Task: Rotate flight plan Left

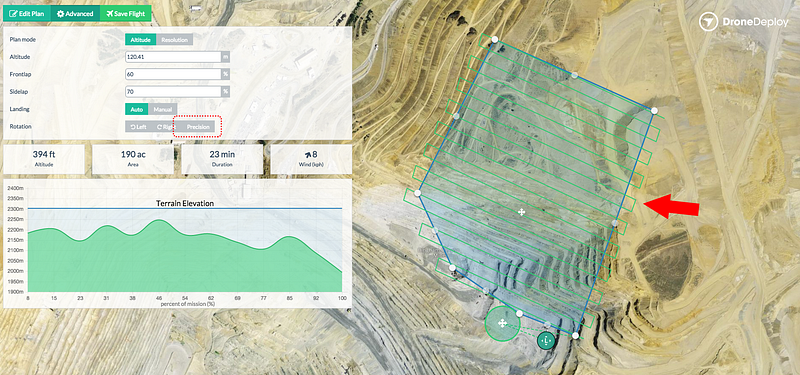Action: click(x=138, y=127)
